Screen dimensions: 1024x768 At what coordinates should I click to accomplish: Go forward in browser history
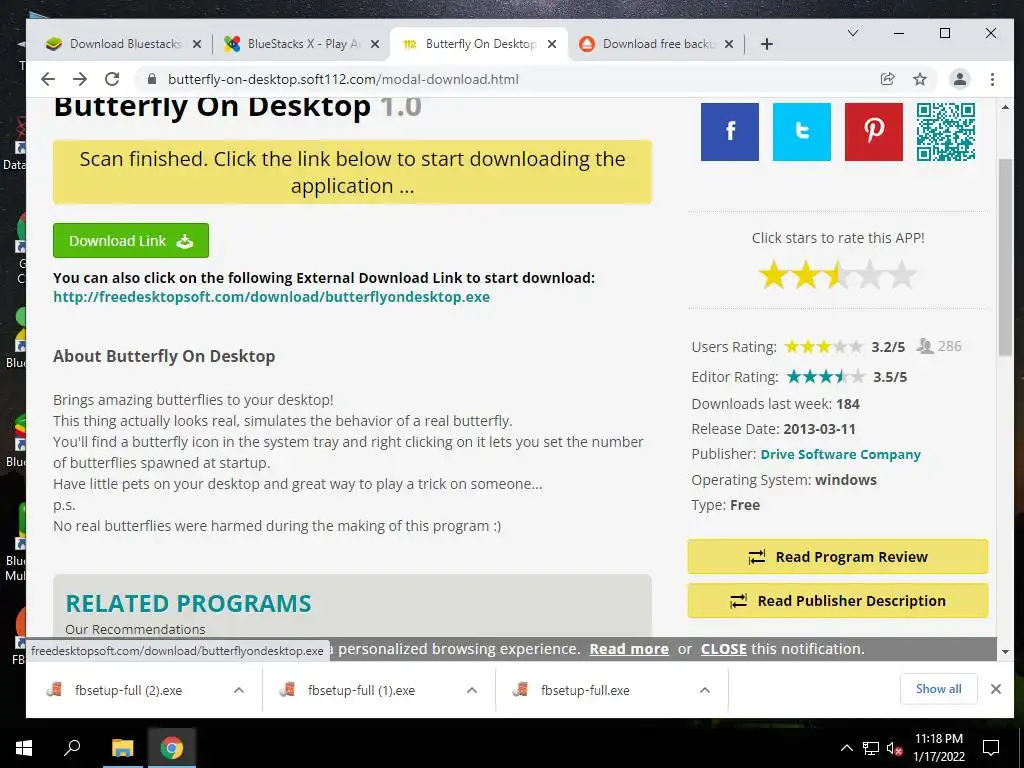tap(80, 79)
